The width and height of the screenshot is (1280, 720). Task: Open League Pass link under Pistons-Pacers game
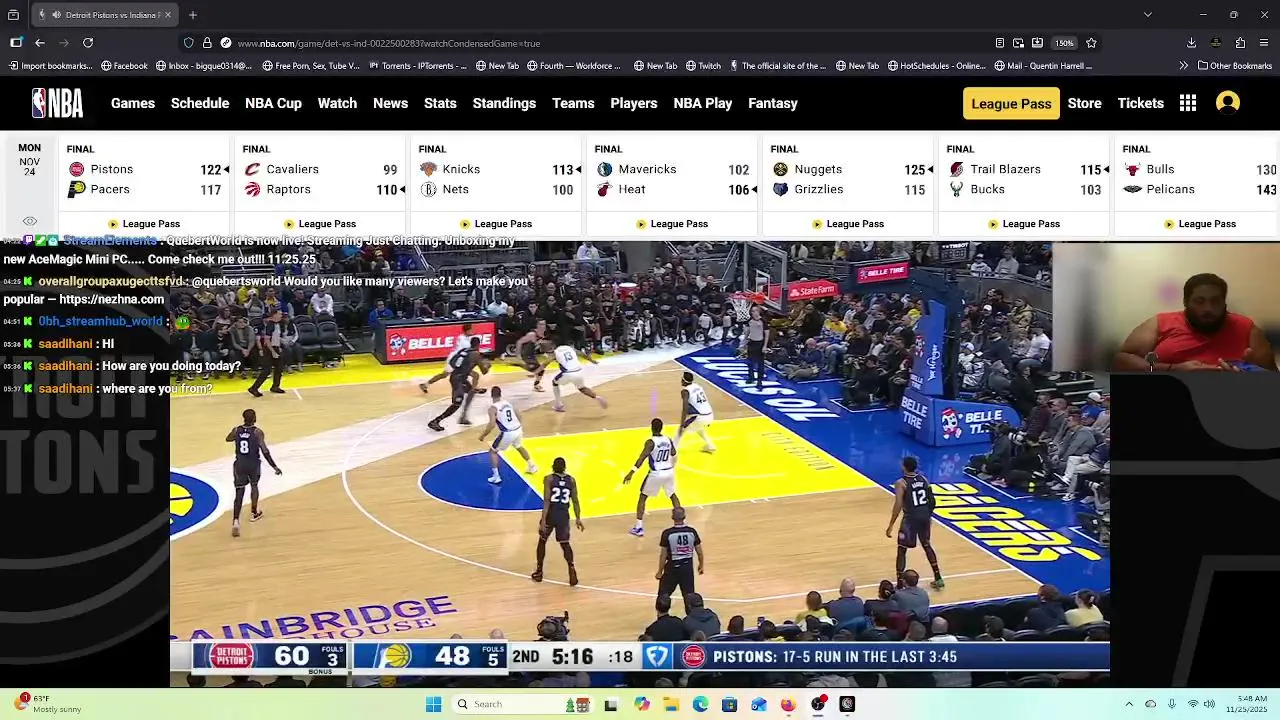(x=144, y=224)
